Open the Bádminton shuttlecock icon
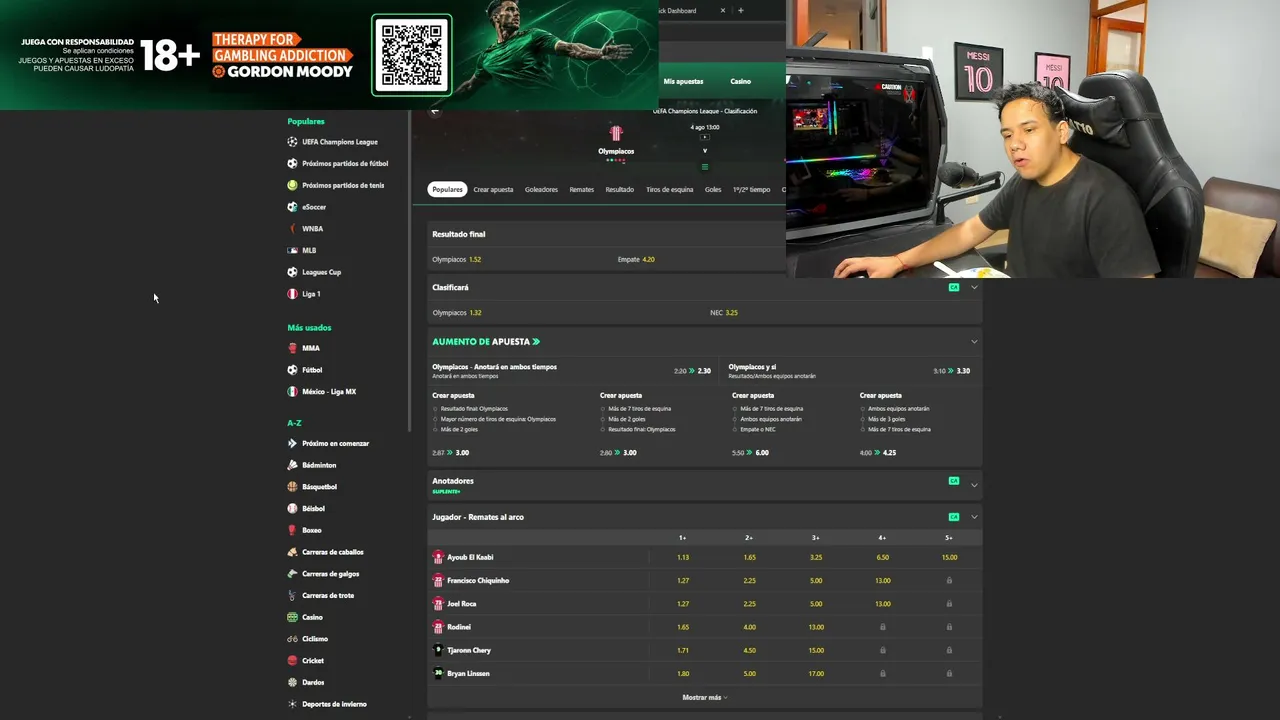The image size is (1280, 720). (x=292, y=465)
